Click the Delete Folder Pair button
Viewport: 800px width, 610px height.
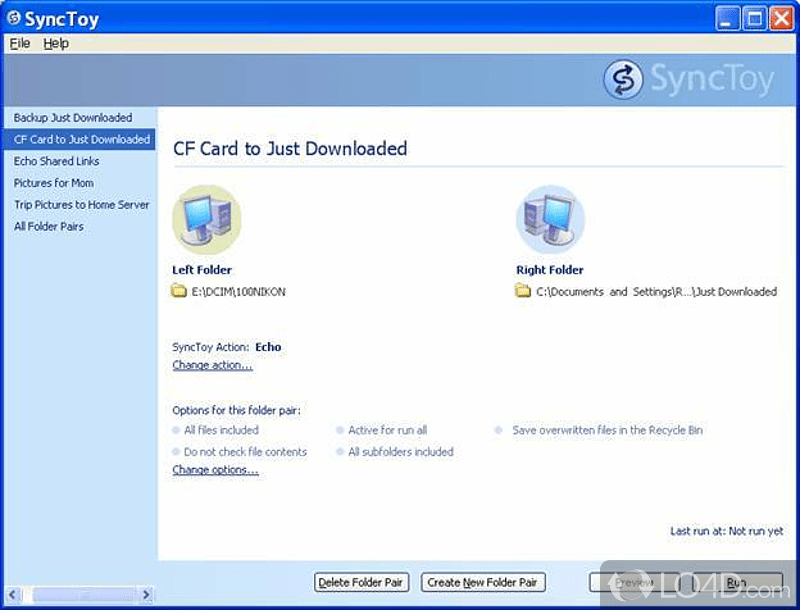pyautogui.click(x=361, y=582)
